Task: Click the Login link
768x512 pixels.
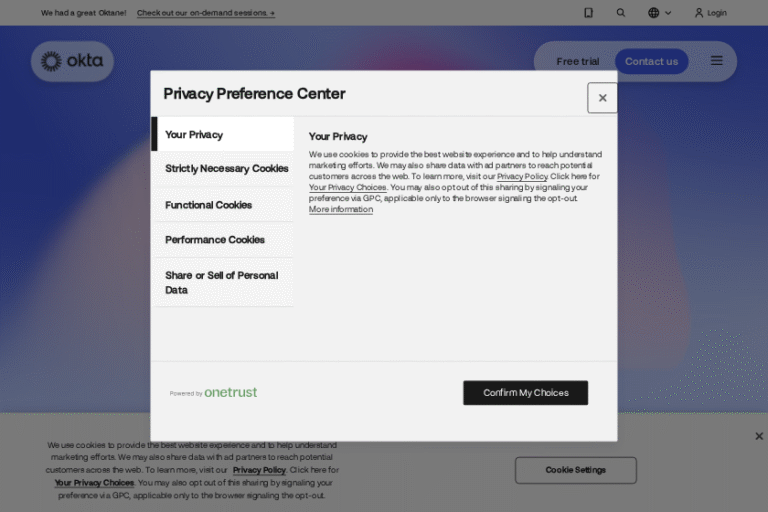Action: [711, 13]
